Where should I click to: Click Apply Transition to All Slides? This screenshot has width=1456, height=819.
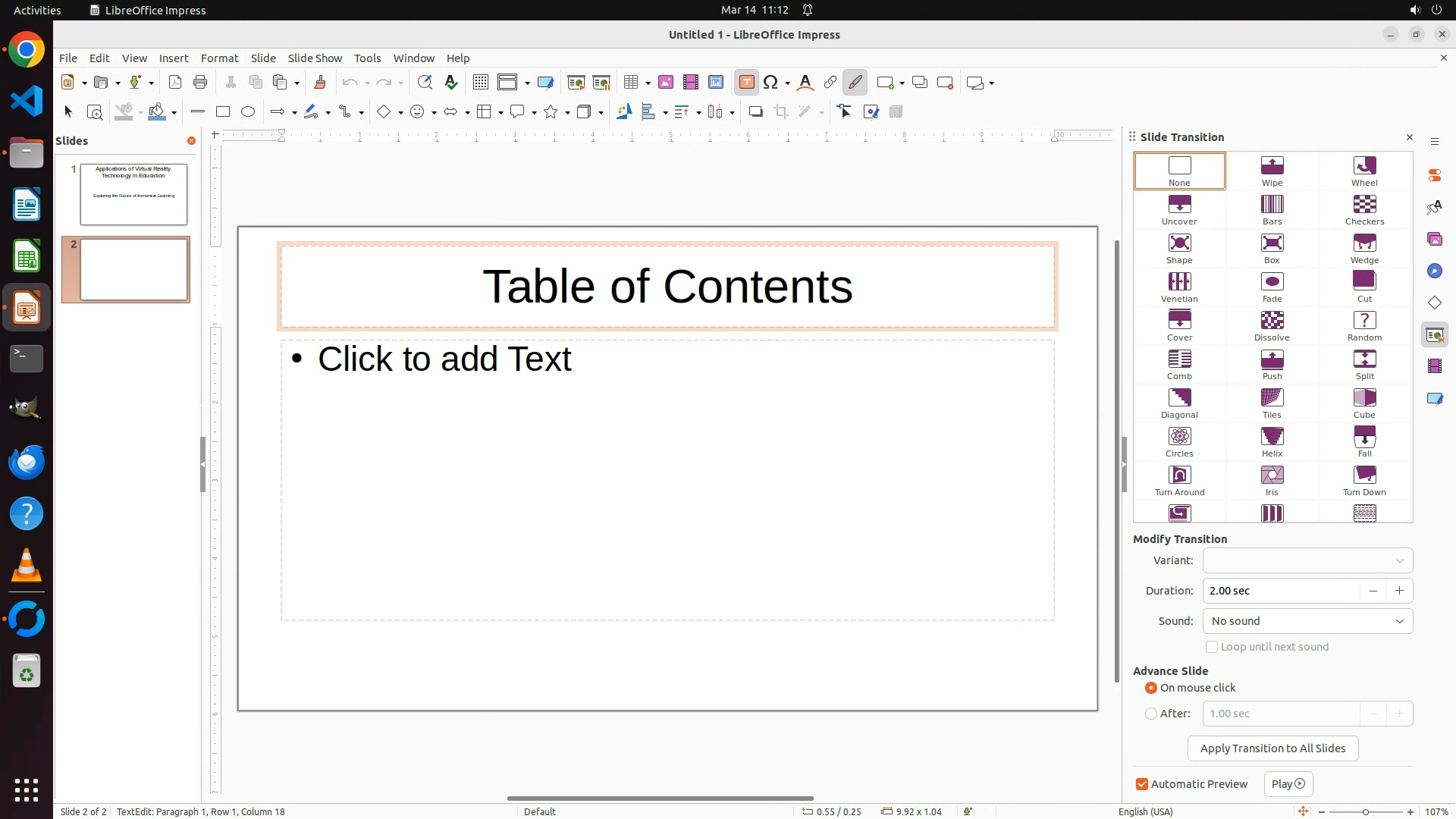click(1272, 748)
